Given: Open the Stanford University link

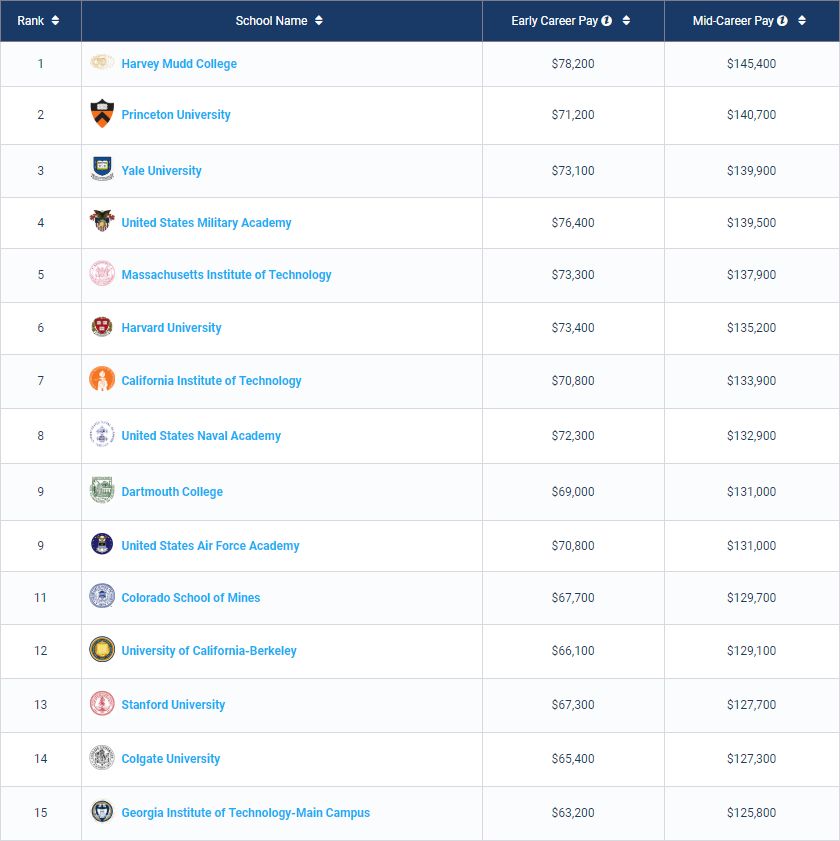Looking at the screenshot, I should [173, 705].
